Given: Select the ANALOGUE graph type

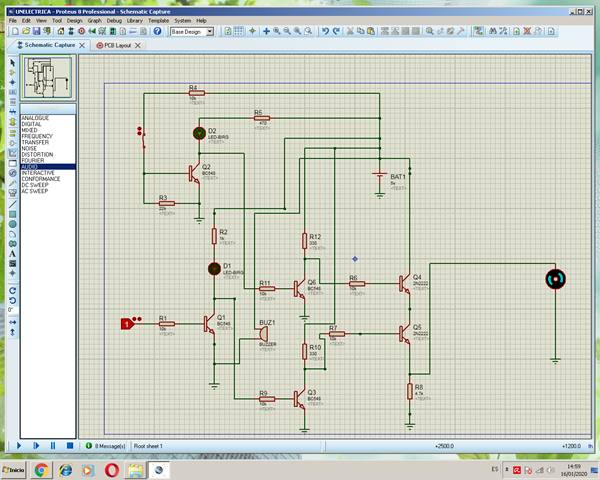Looking at the screenshot, I should tap(35, 118).
